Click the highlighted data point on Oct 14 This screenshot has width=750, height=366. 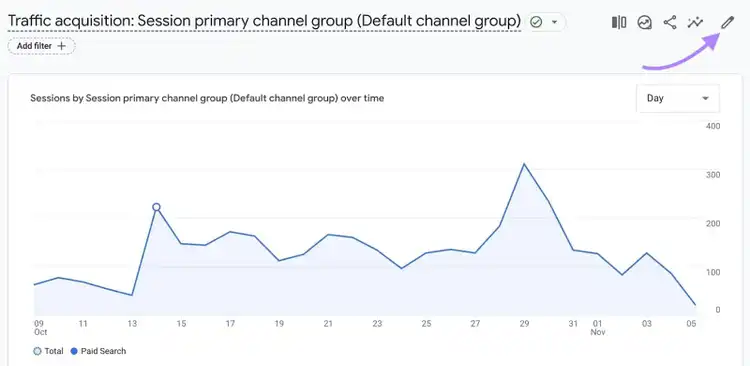(x=156, y=207)
